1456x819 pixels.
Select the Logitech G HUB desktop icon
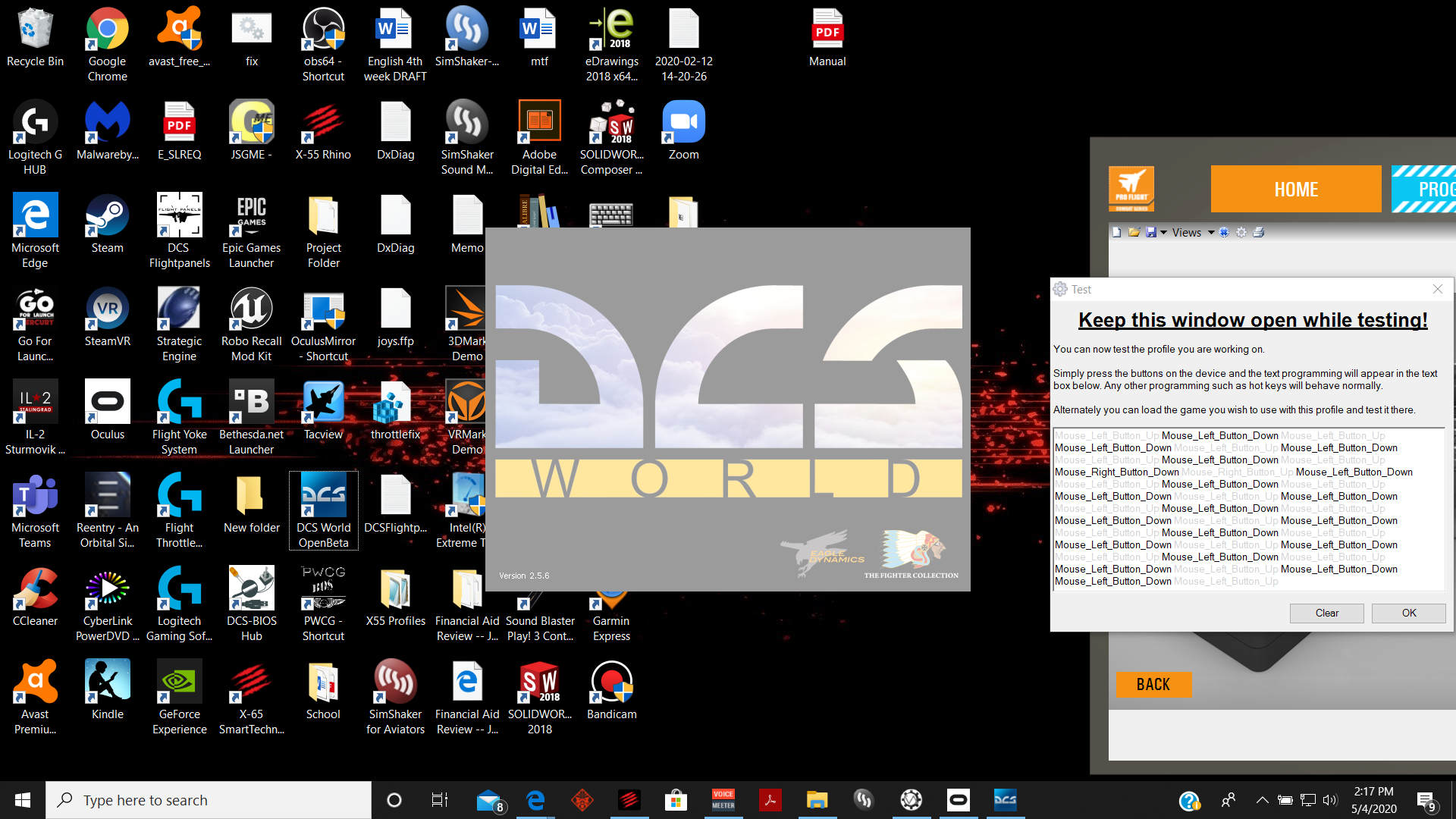point(35,138)
